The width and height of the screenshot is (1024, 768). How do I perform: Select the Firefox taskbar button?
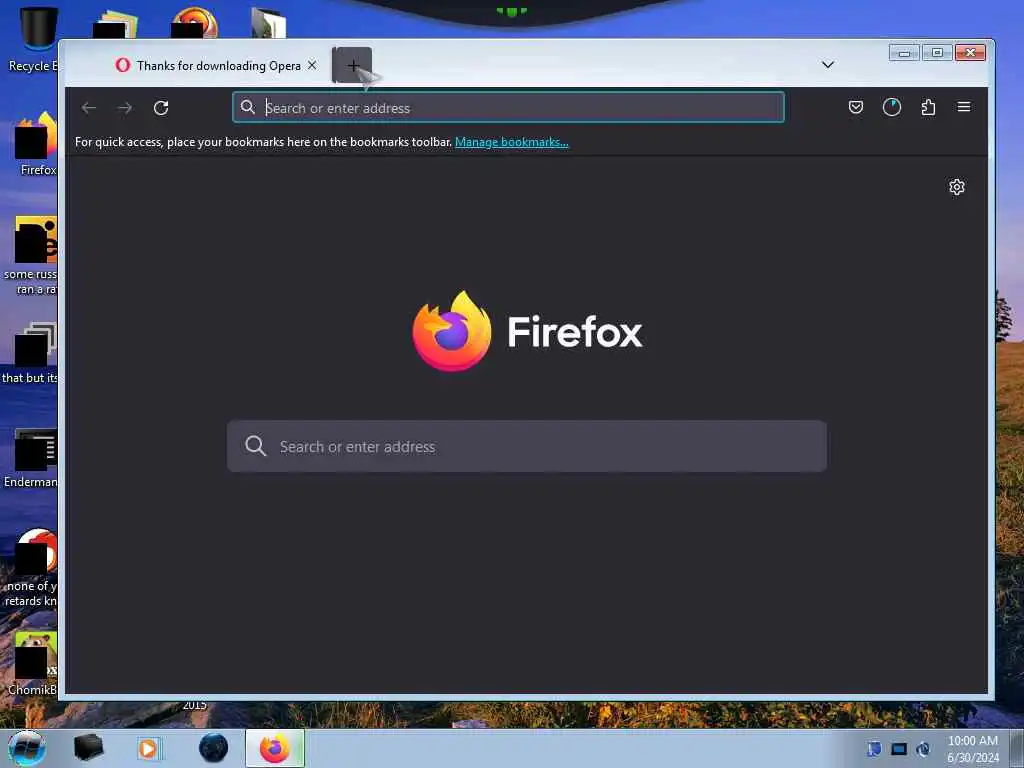pyautogui.click(x=275, y=748)
